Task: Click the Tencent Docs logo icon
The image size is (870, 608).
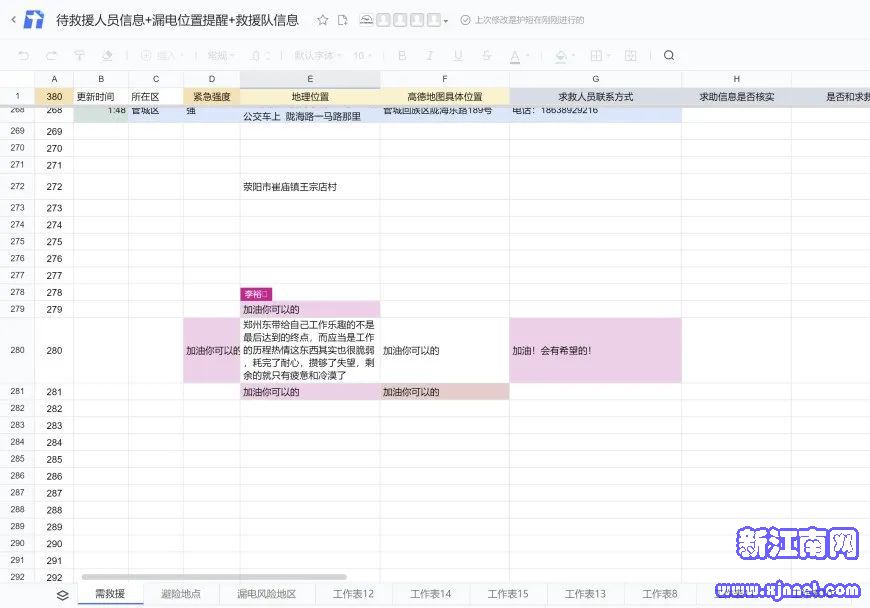Action: pyautogui.click(x=34, y=19)
